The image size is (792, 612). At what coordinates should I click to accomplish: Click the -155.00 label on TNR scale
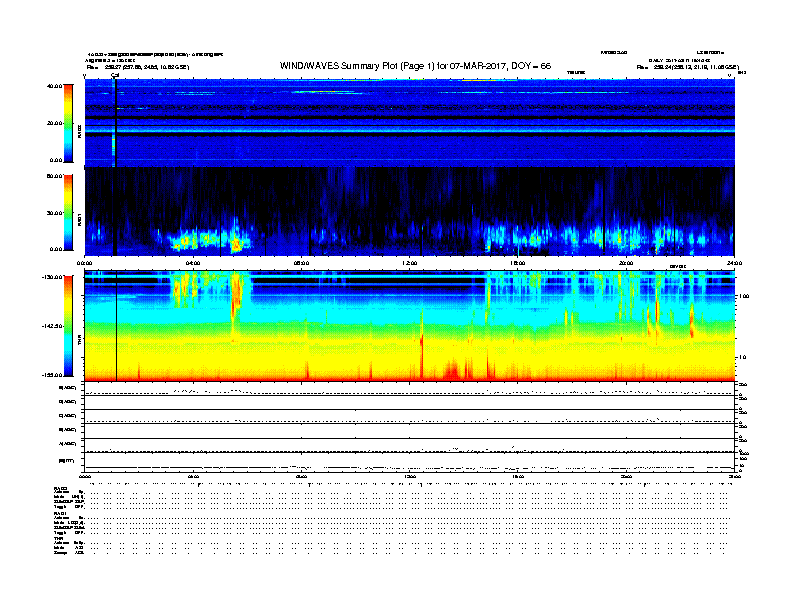[x=52, y=375]
